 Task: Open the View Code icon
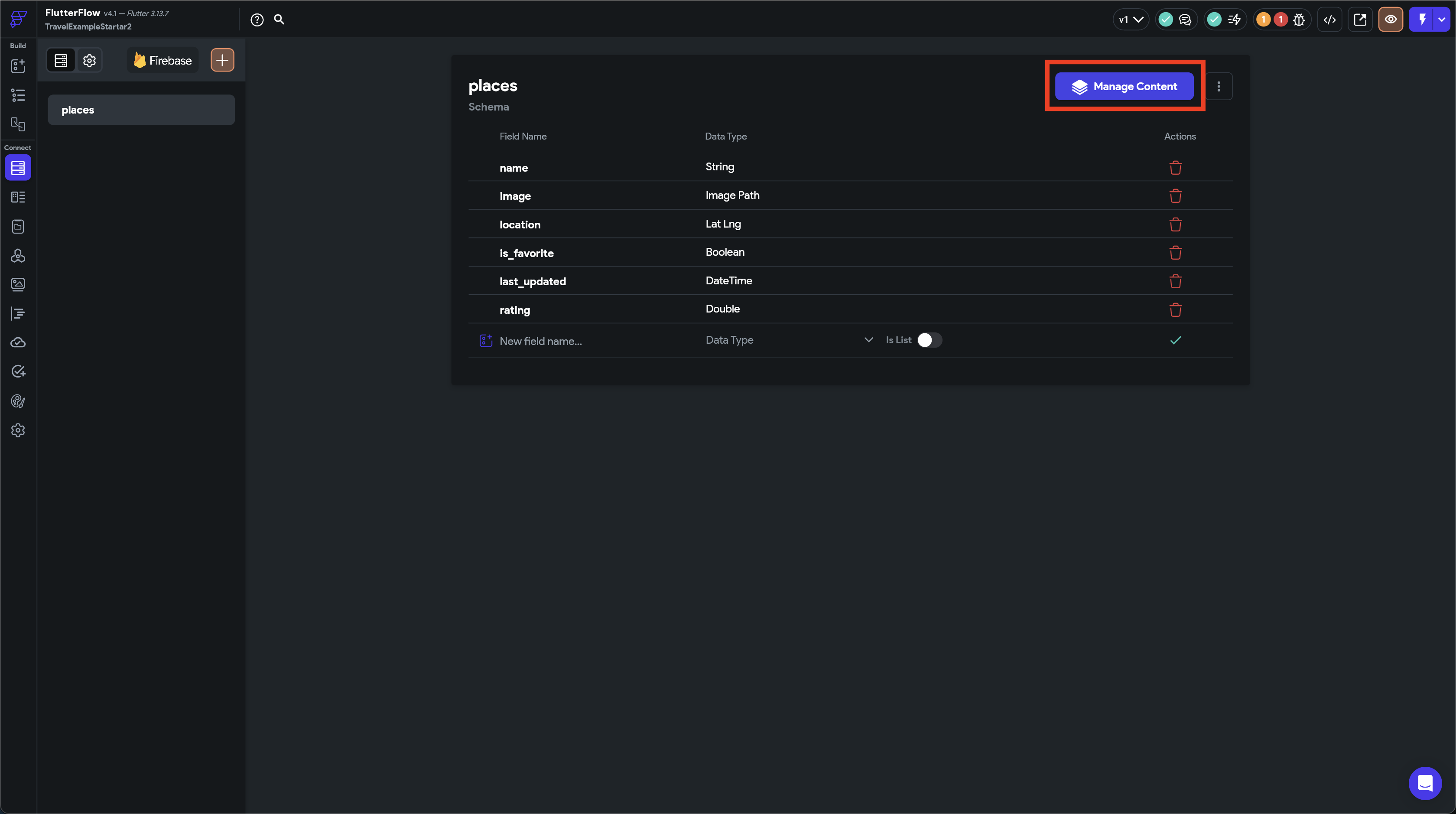click(x=1329, y=20)
